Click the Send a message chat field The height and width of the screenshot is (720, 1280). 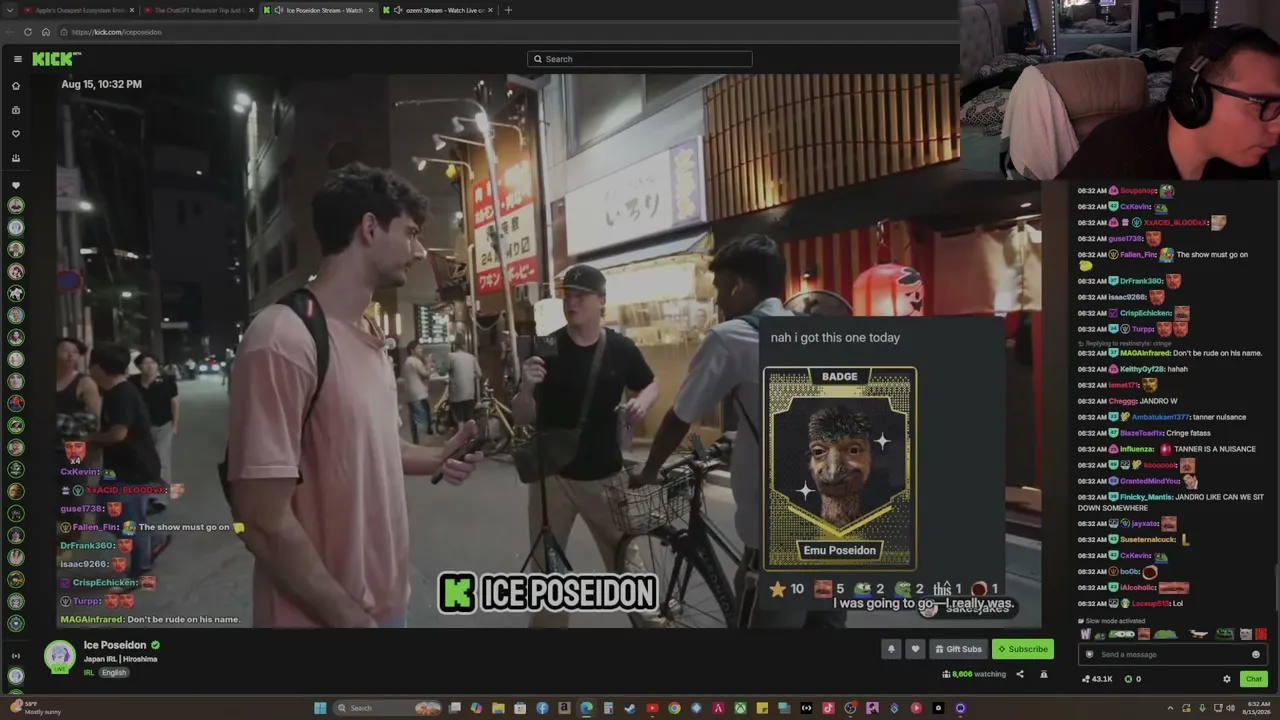click(1171, 655)
